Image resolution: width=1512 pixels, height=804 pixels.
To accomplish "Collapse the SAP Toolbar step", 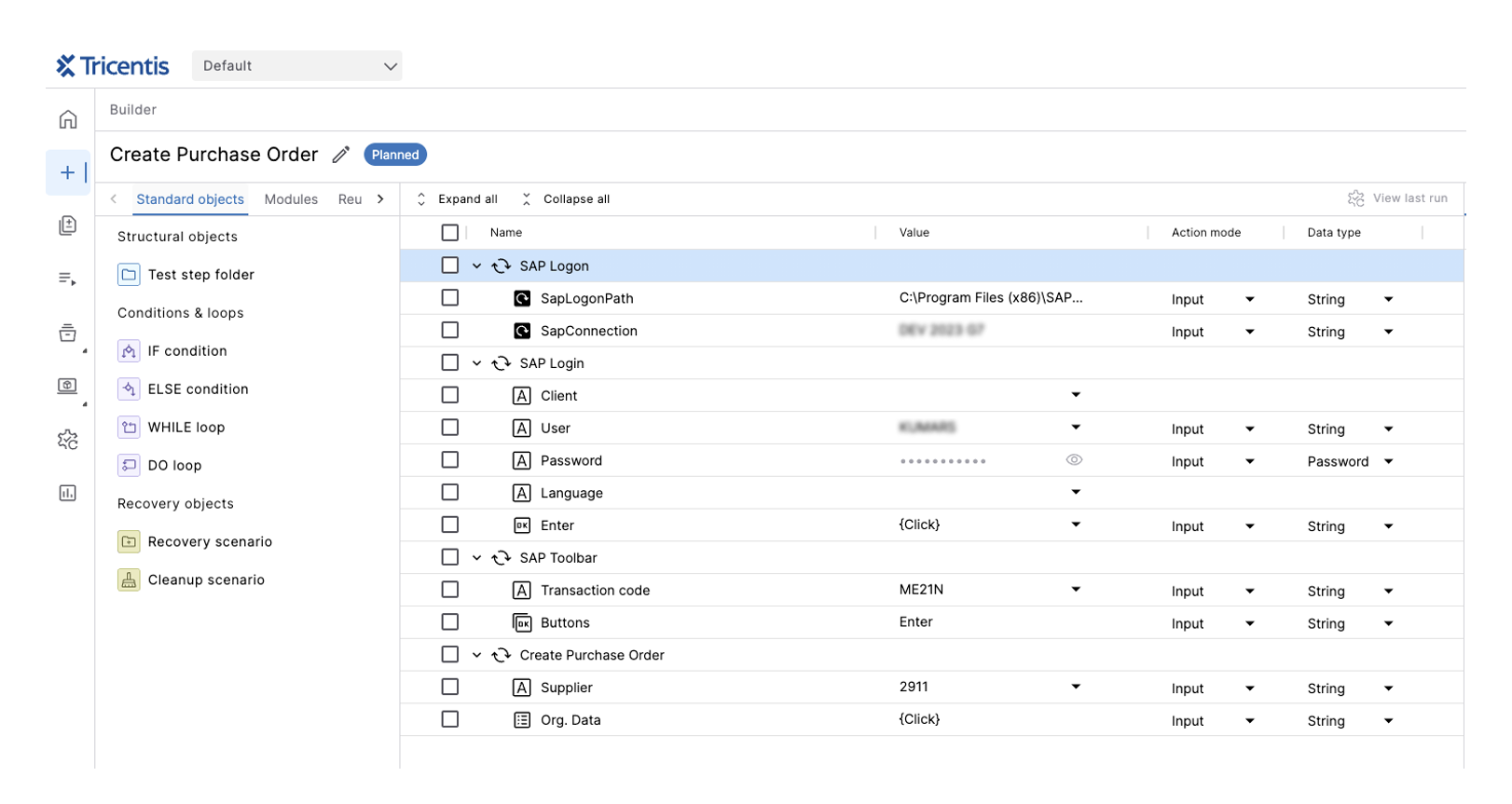I will (x=477, y=558).
